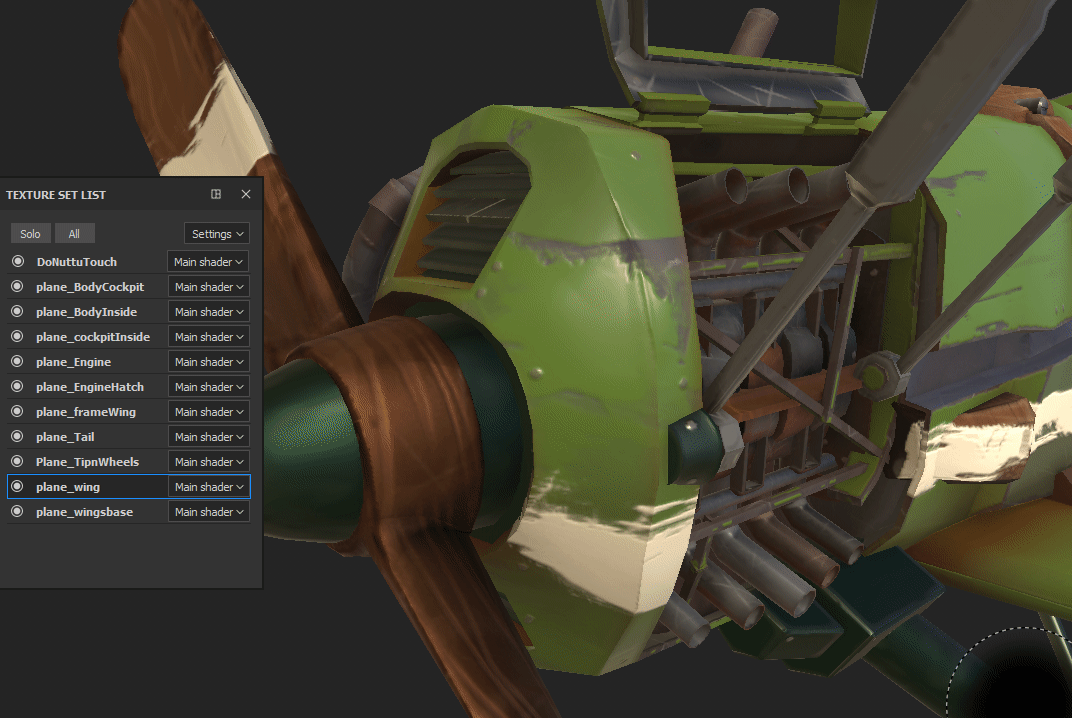Open the Settings dropdown

tap(217, 234)
